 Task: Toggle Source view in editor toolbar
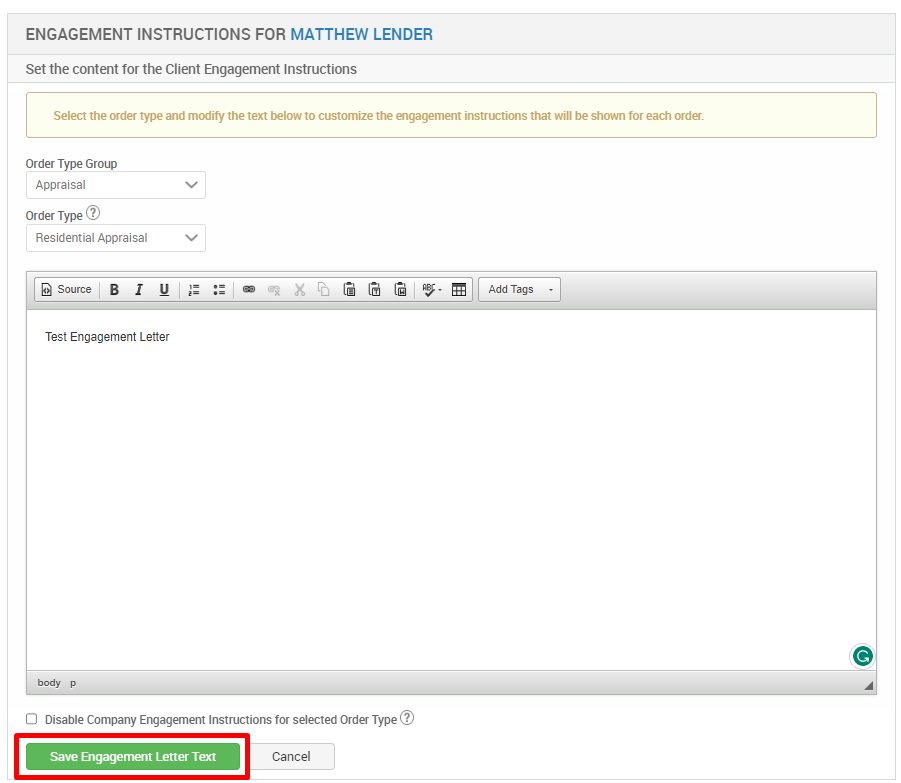click(67, 290)
